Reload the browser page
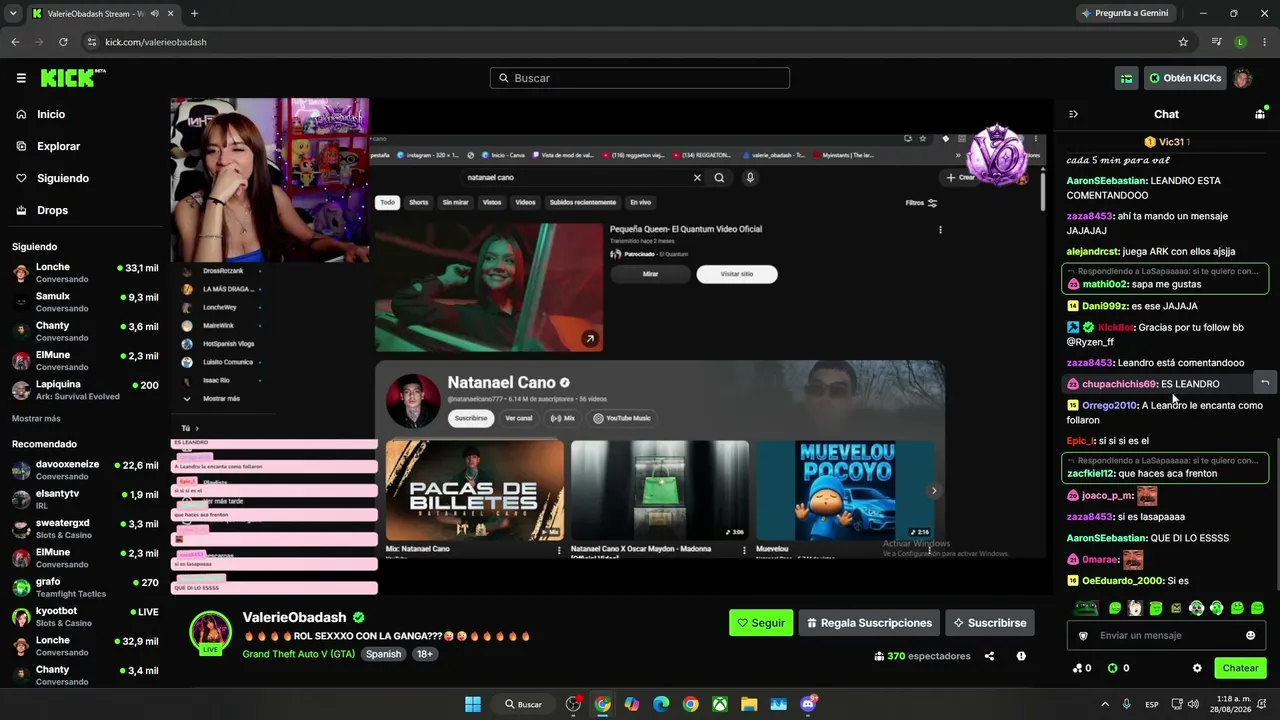 (63, 42)
